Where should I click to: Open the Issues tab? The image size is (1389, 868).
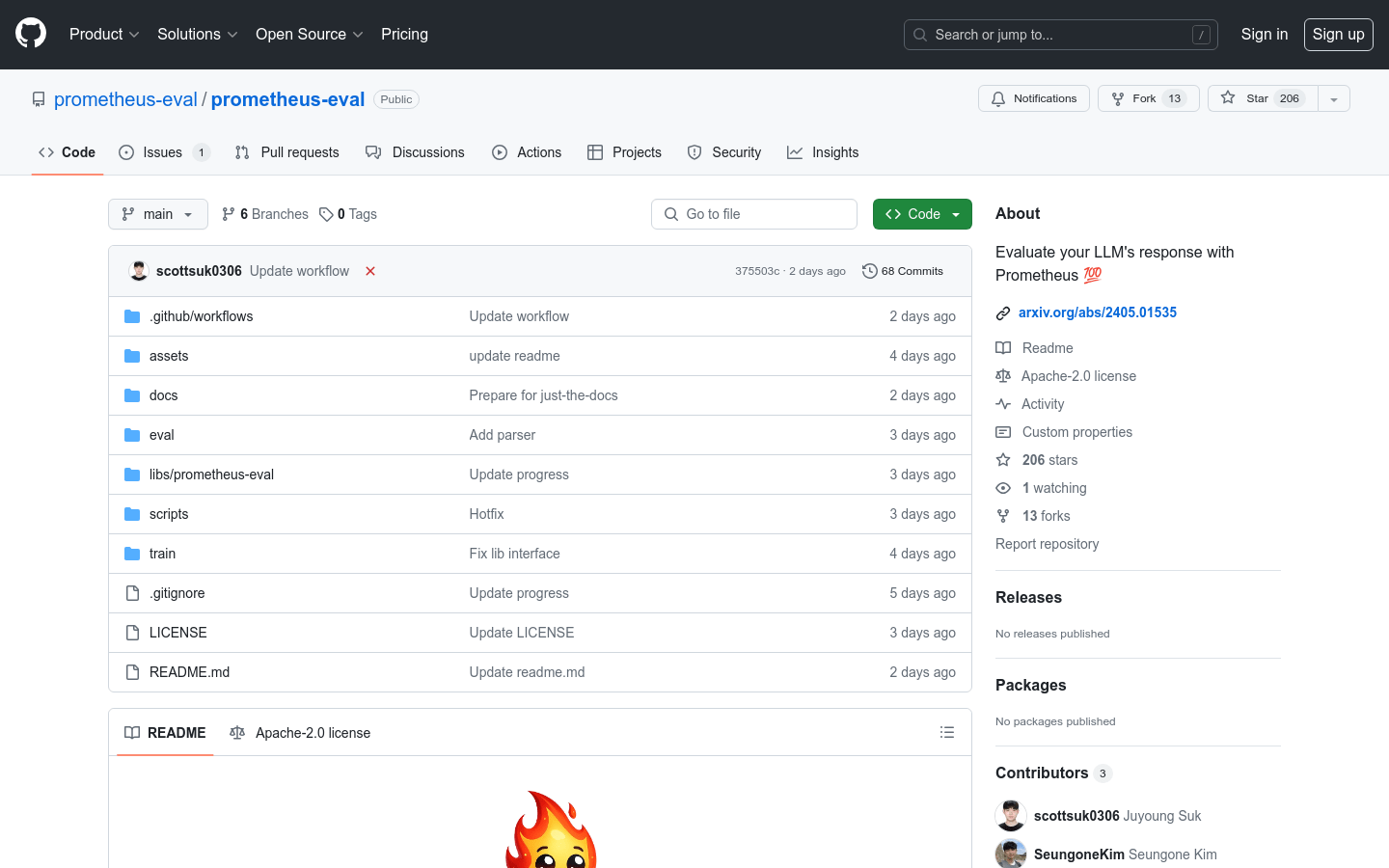coord(164,152)
